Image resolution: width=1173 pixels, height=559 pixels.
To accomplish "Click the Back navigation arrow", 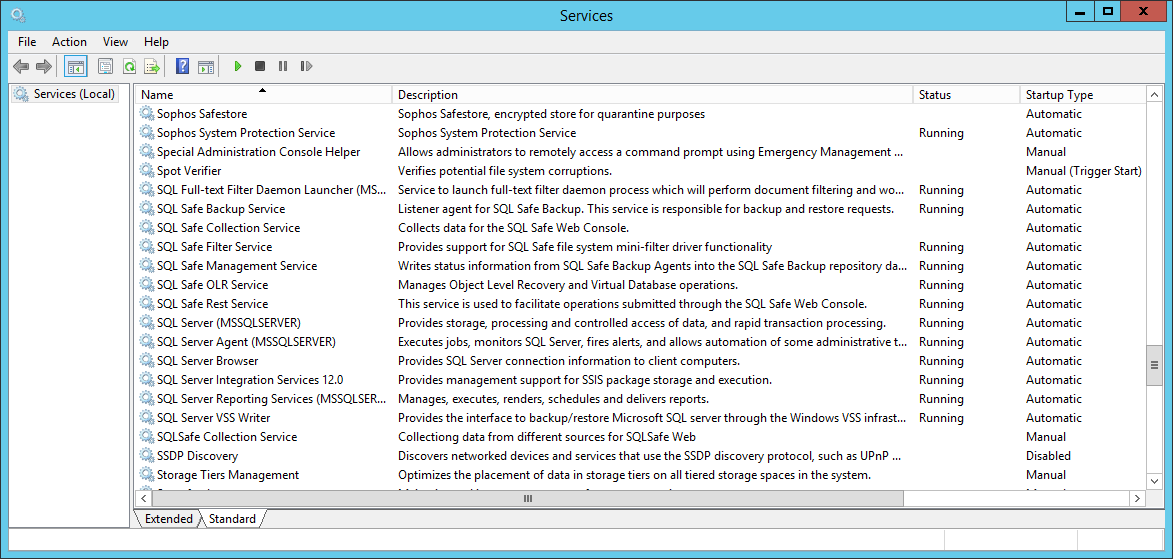I will (x=21, y=67).
